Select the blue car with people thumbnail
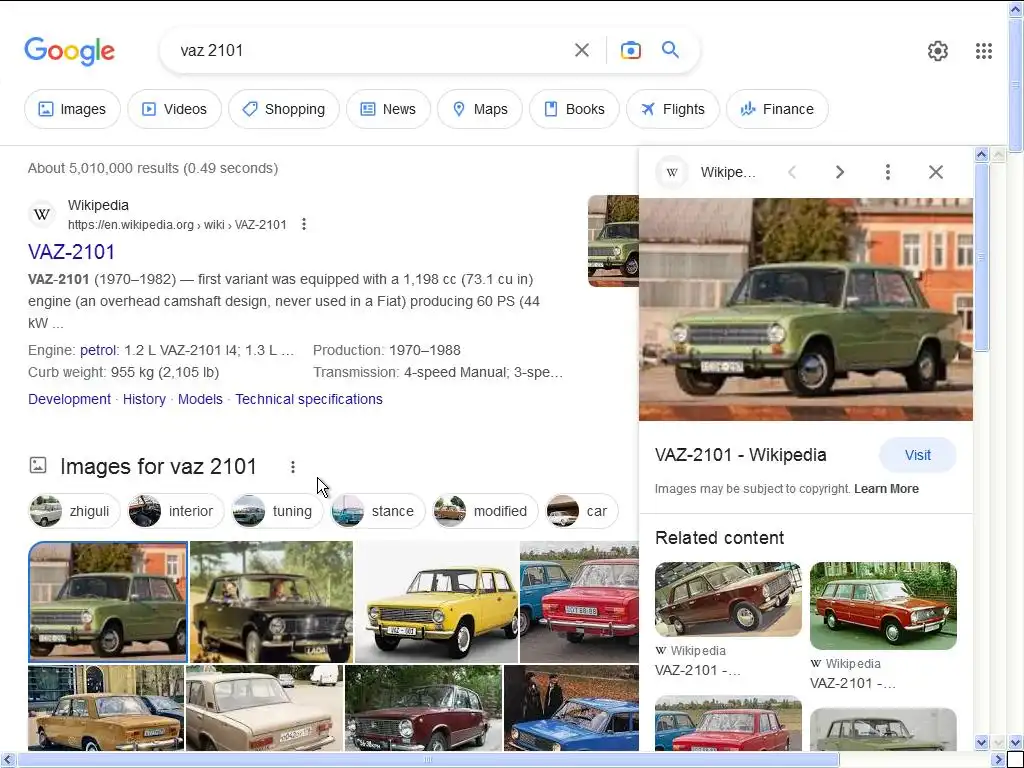Viewport: 1024px width, 768px height. (571, 708)
